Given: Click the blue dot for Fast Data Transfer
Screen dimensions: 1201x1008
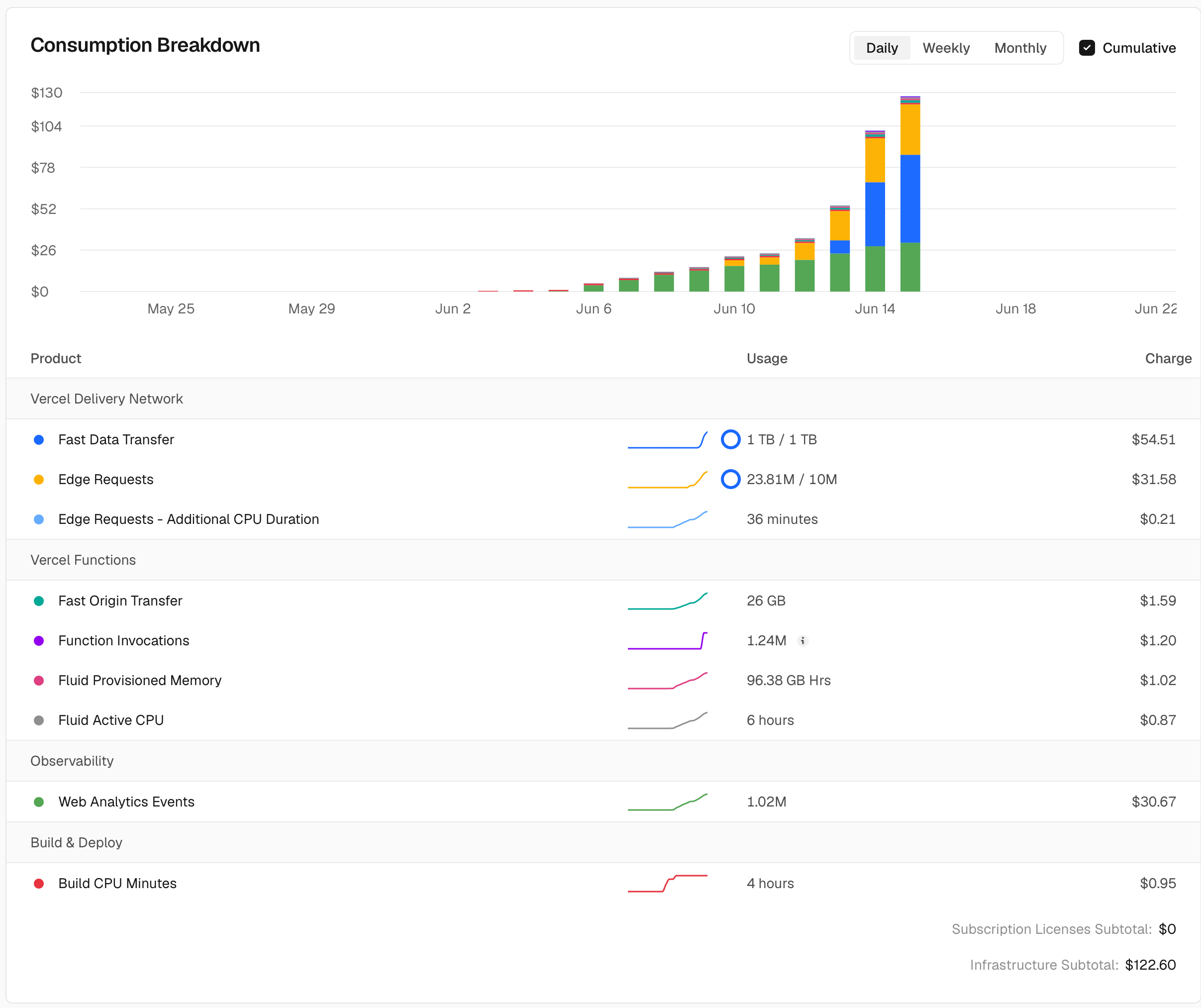Looking at the screenshot, I should pos(39,440).
